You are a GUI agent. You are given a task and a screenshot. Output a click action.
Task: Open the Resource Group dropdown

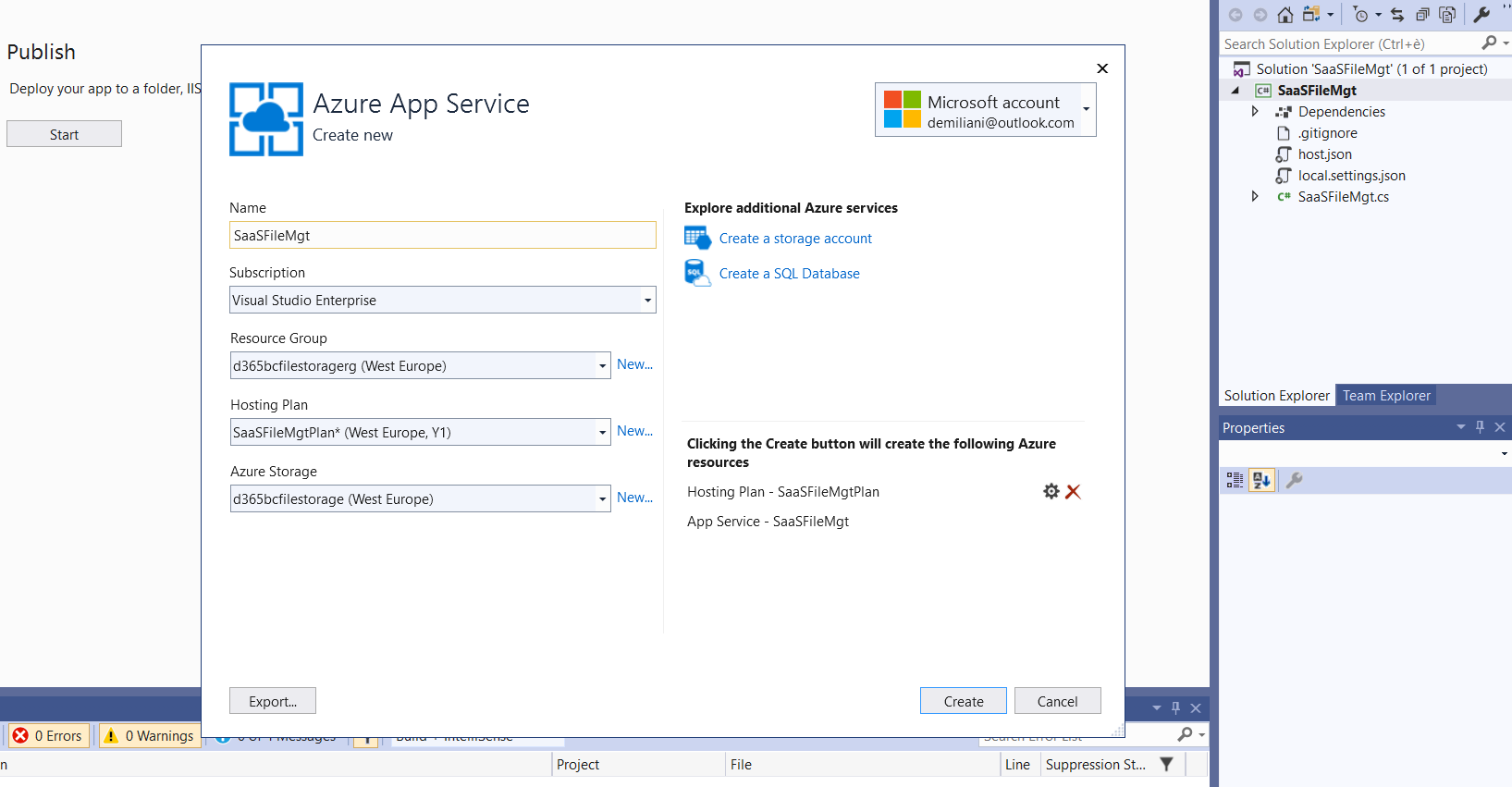[602, 366]
